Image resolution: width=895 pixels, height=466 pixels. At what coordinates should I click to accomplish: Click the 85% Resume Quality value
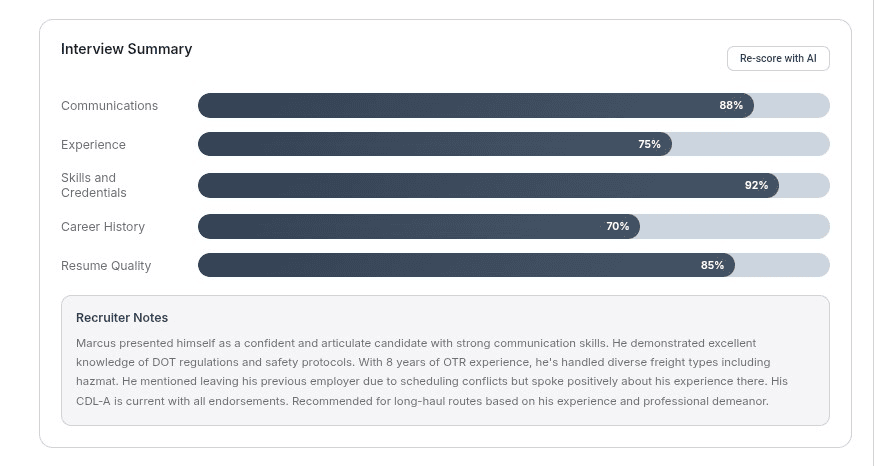712,265
